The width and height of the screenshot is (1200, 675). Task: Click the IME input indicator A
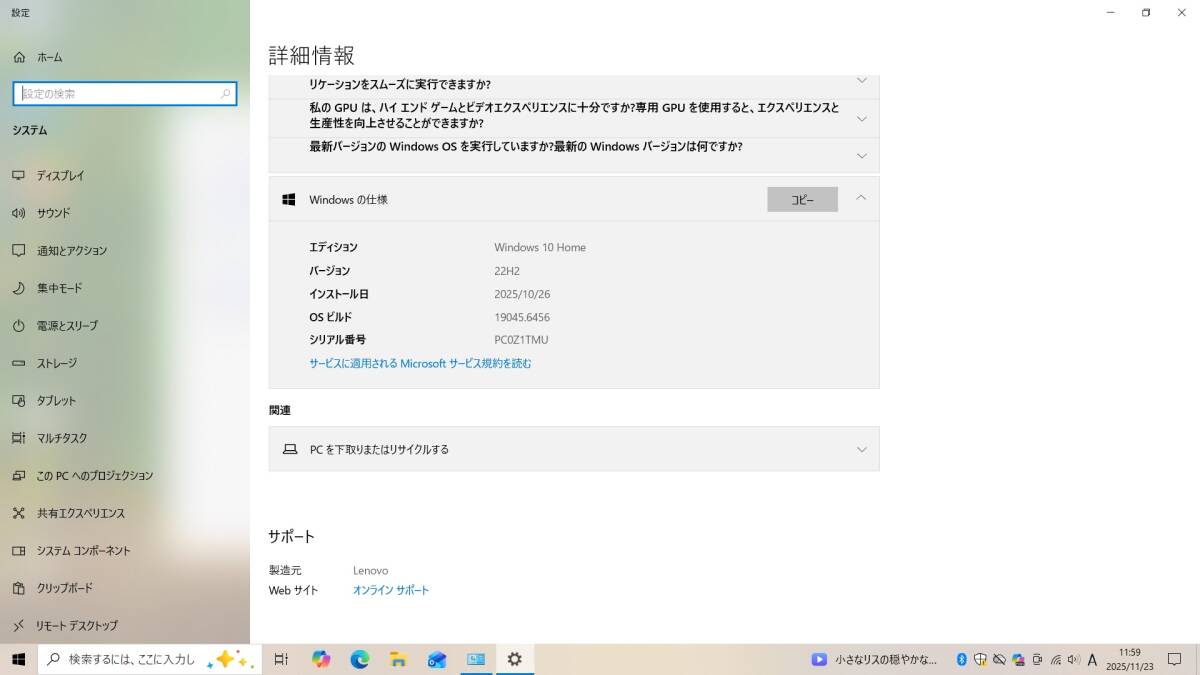(x=1092, y=660)
